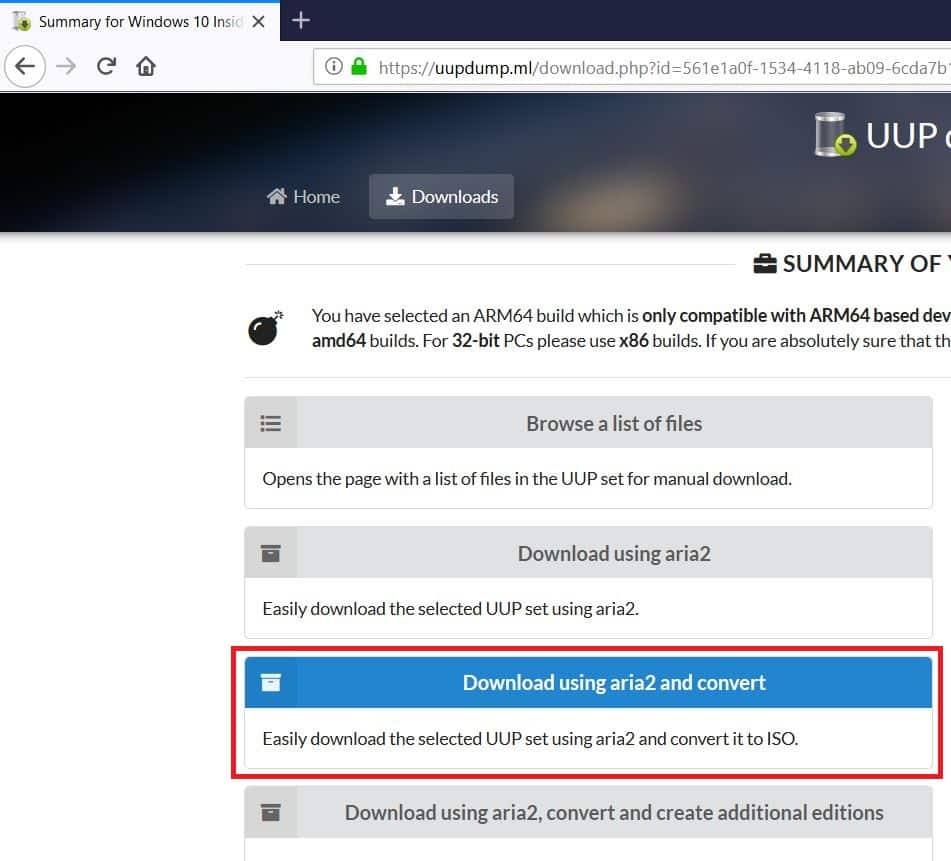The width and height of the screenshot is (951, 861).
Task: Click archive icon on Download using aria2 card
Action: tap(271, 553)
